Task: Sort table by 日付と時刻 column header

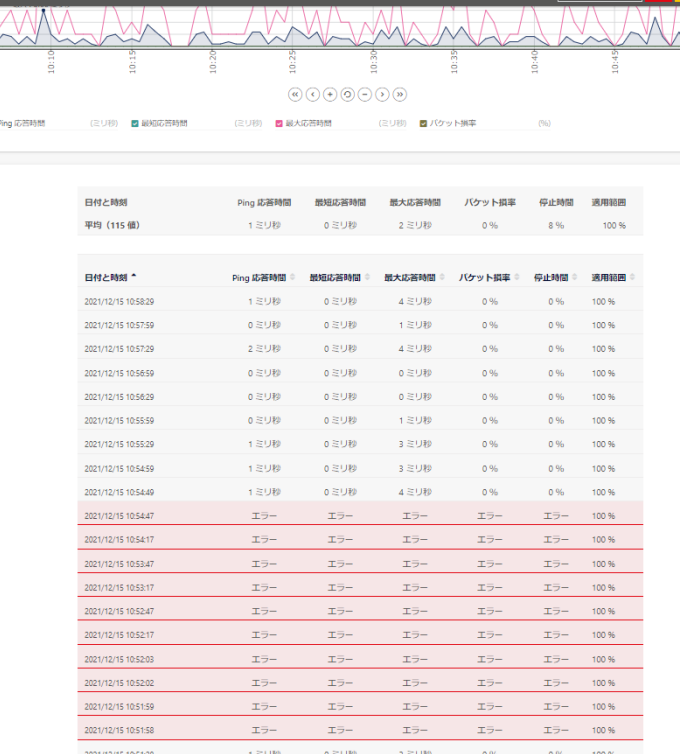Action: click(x=110, y=277)
